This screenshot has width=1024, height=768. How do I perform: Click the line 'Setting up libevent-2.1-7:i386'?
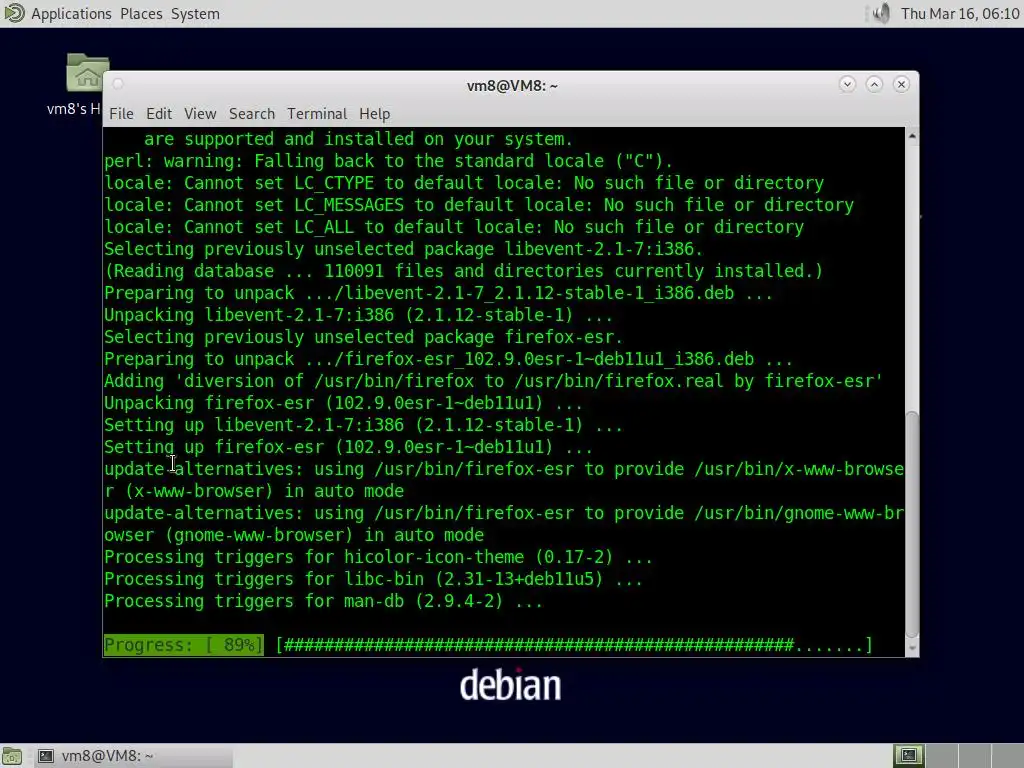point(364,425)
